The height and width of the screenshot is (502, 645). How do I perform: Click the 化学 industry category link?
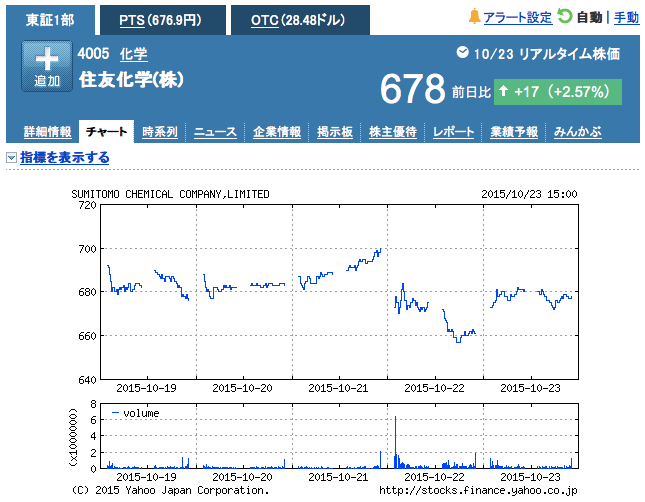click(x=133, y=54)
